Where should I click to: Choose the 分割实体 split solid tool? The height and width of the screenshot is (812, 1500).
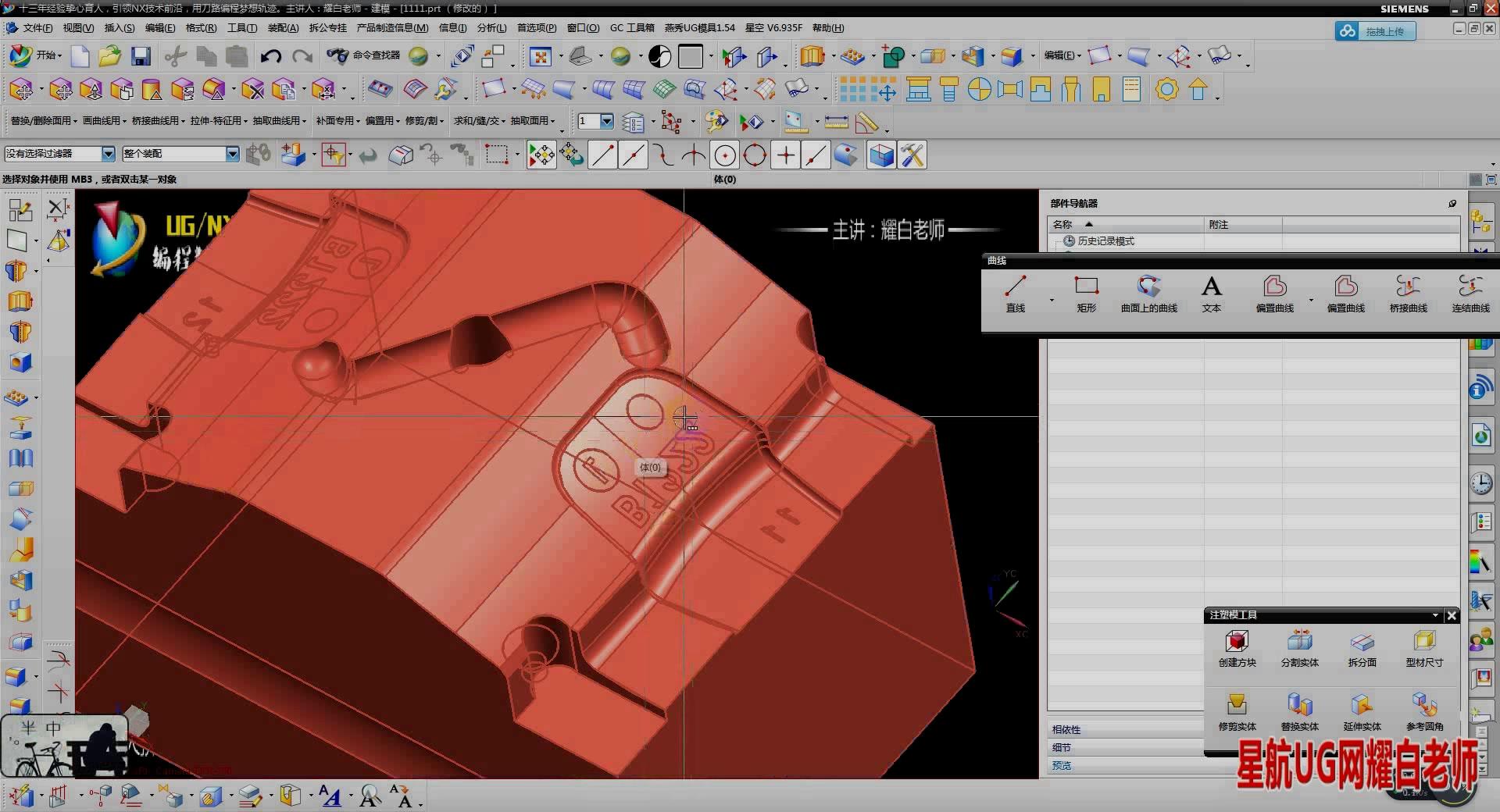coord(1299,648)
